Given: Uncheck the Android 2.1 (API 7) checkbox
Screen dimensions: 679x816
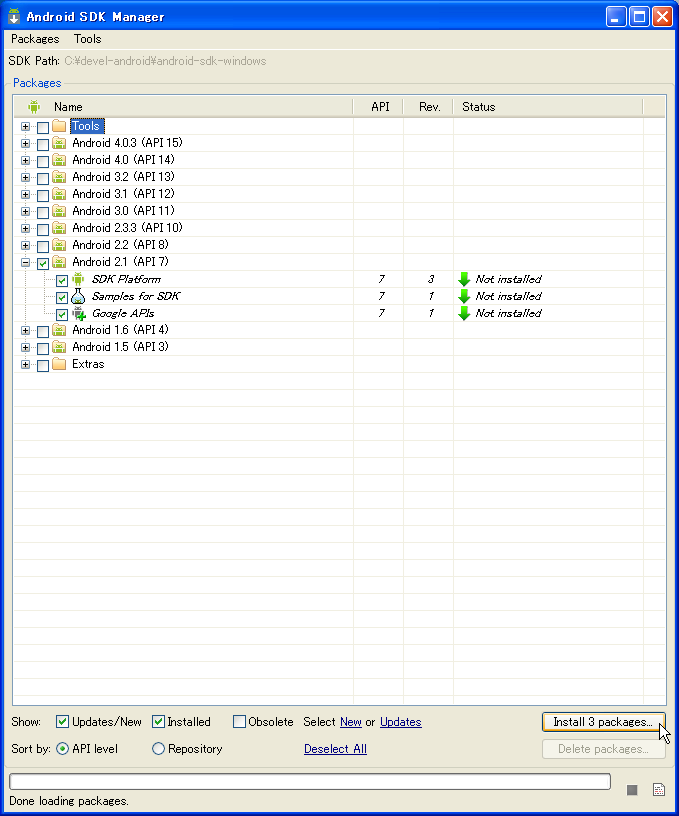Looking at the screenshot, I should tap(43, 263).
